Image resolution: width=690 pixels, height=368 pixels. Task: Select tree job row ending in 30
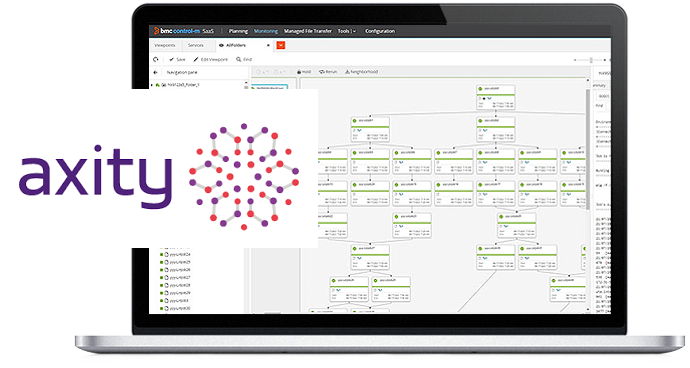coord(176,309)
